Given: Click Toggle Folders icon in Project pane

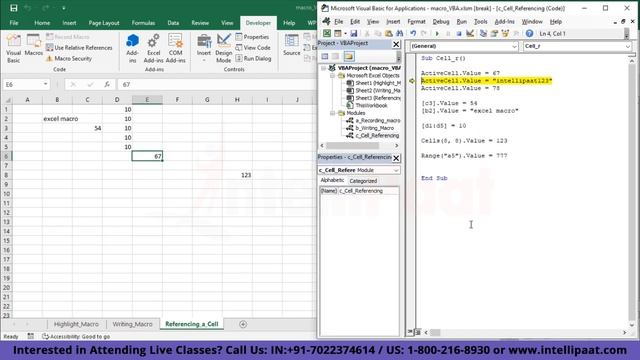Looking at the screenshot, I should click(349, 56).
